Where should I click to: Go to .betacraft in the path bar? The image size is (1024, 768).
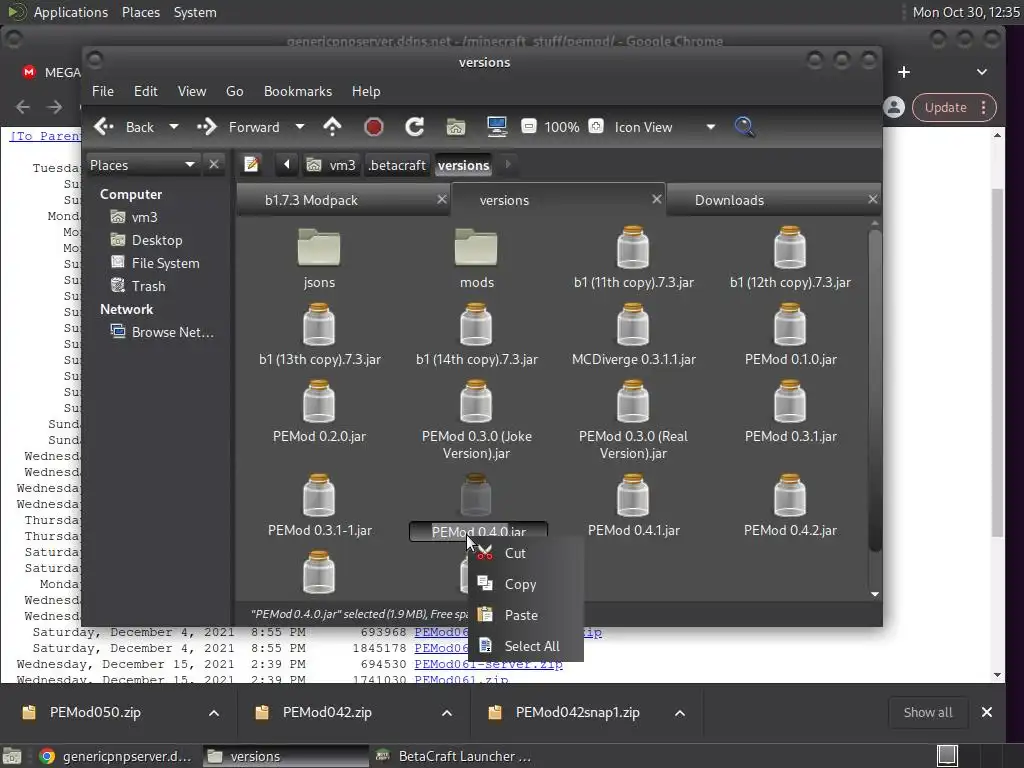pos(396,165)
